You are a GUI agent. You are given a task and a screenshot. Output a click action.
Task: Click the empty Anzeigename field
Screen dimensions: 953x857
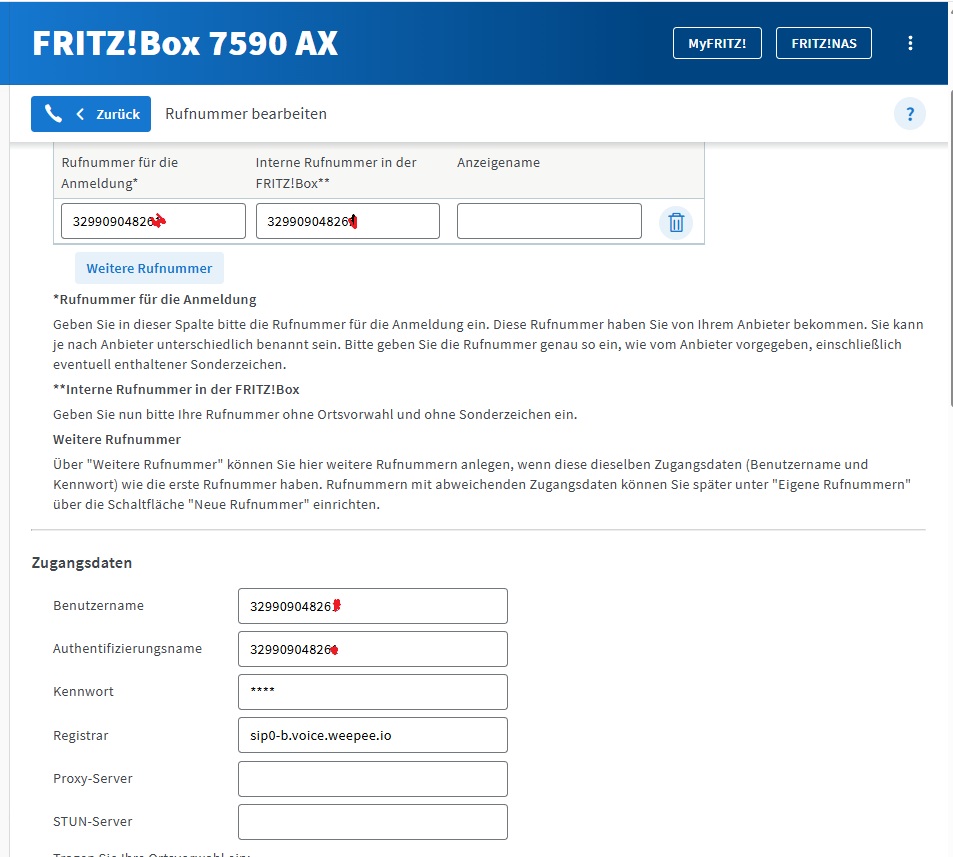tap(549, 221)
